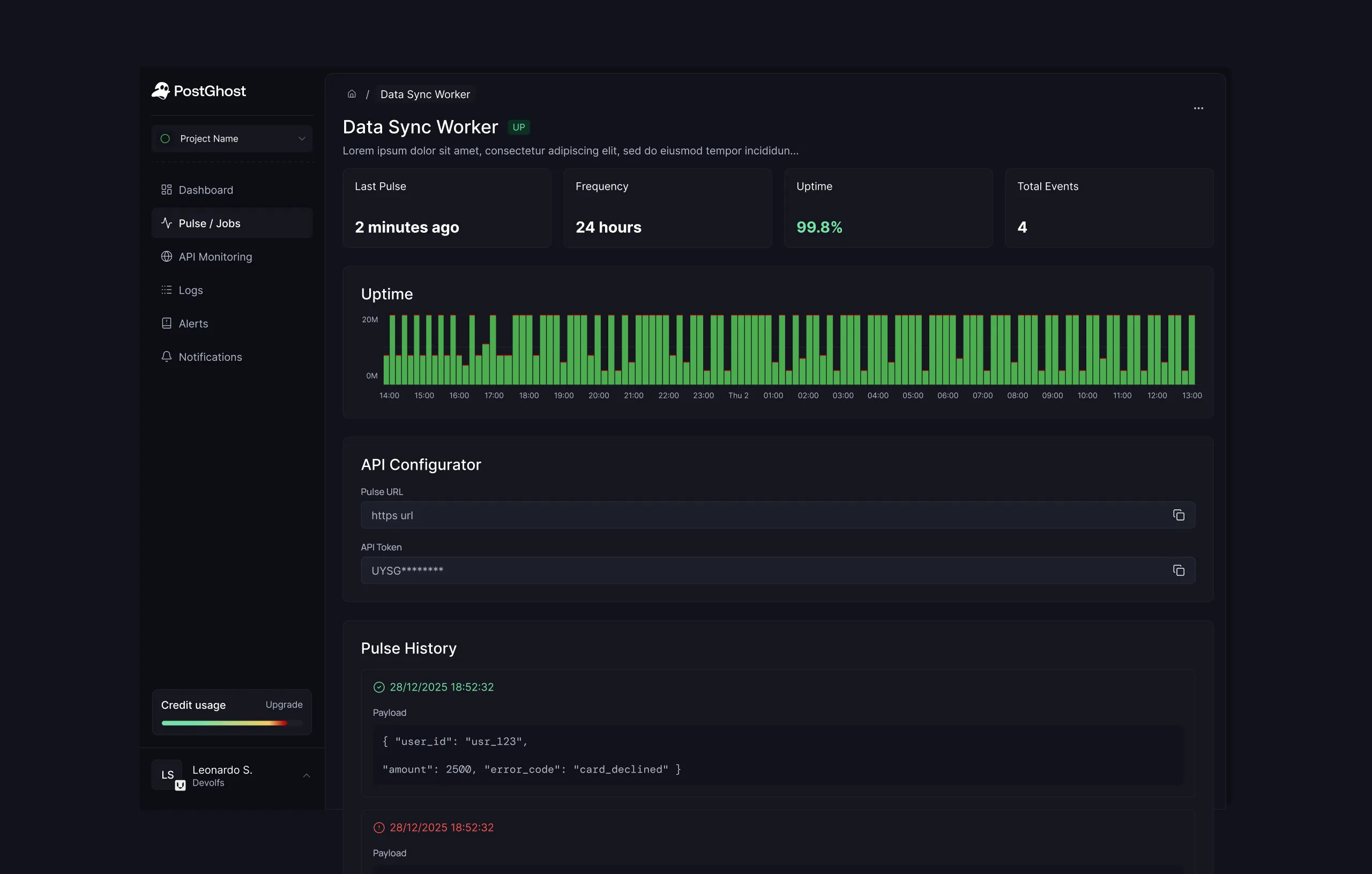Copy the Pulse URL
Image resolution: width=1372 pixels, height=874 pixels.
pos(1179,515)
